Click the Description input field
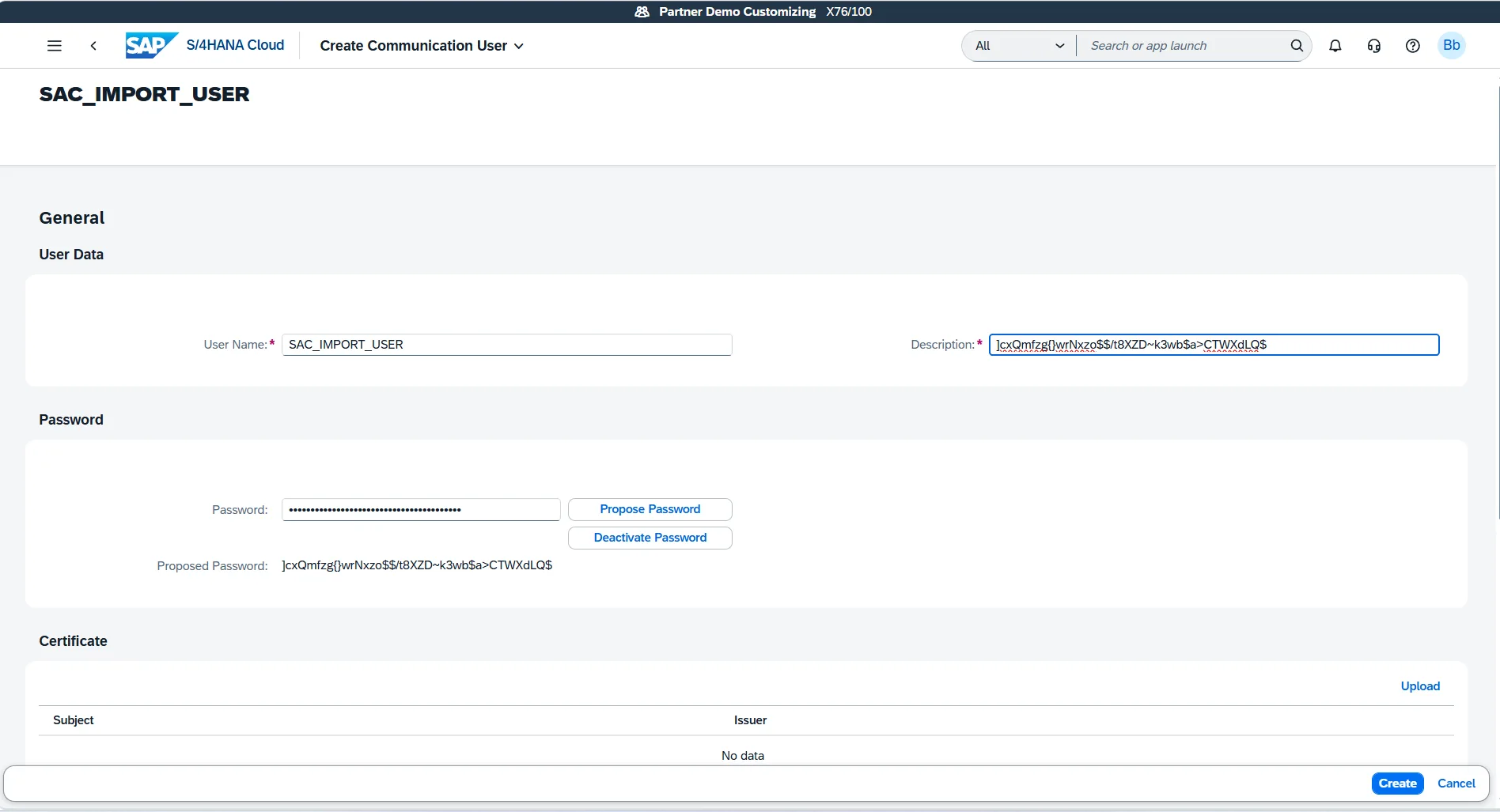Image resolution: width=1500 pixels, height=812 pixels. click(1214, 345)
